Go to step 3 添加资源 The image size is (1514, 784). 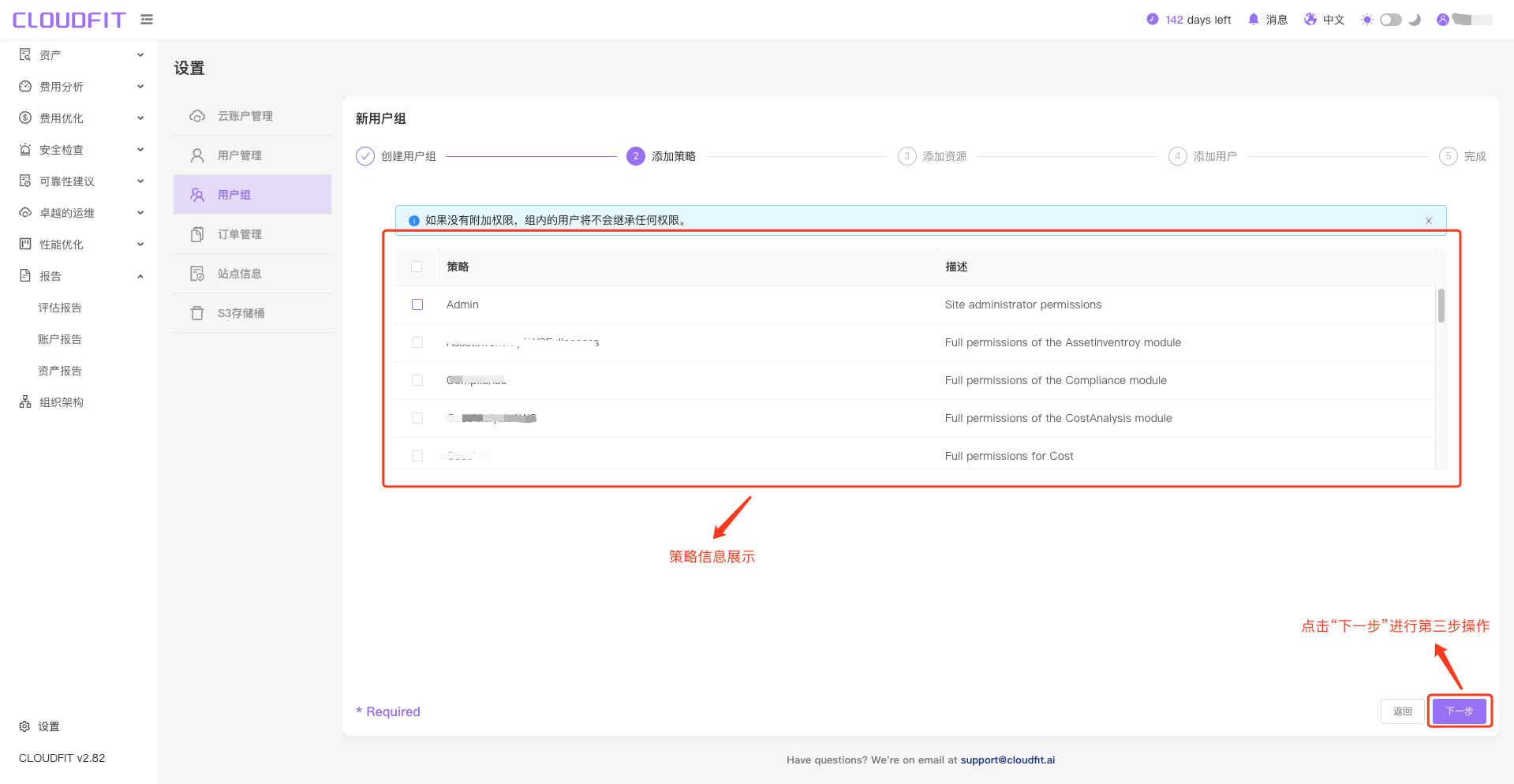pyautogui.click(x=933, y=156)
